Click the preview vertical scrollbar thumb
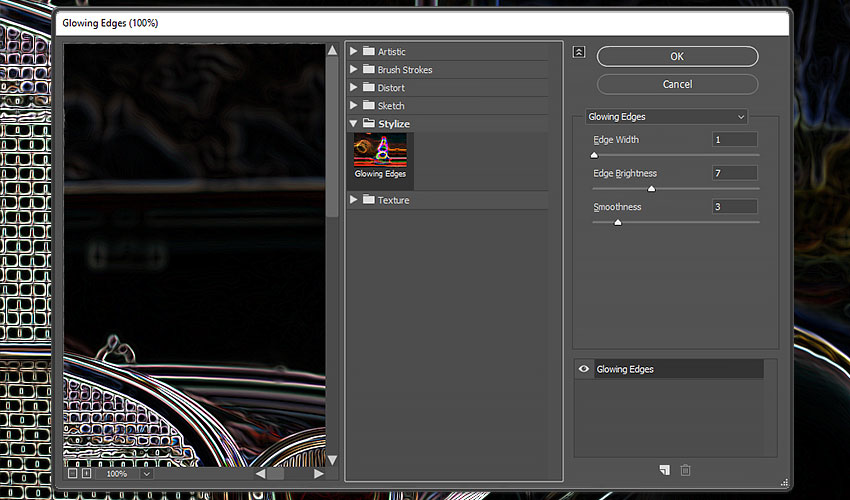 (x=332, y=136)
